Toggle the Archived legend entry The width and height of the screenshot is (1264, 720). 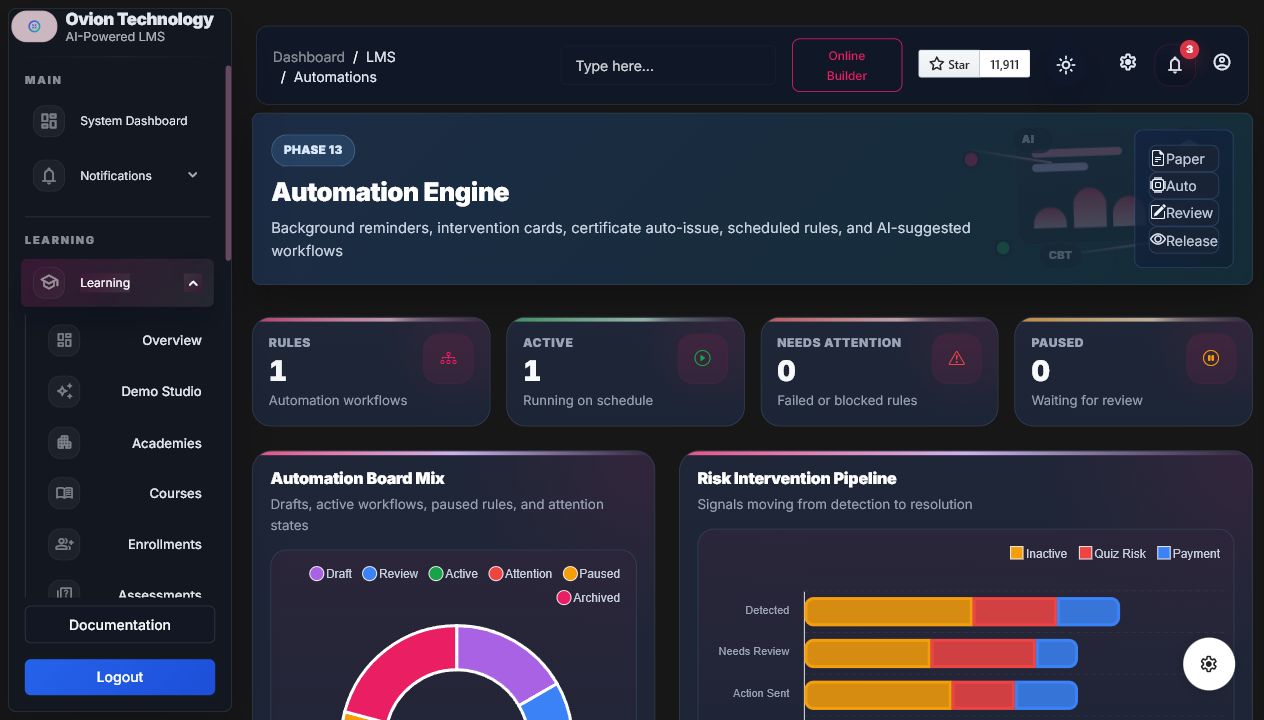click(588, 598)
